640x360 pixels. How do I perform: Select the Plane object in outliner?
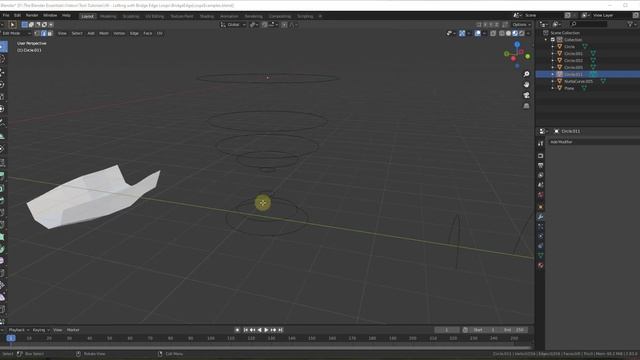coord(569,88)
